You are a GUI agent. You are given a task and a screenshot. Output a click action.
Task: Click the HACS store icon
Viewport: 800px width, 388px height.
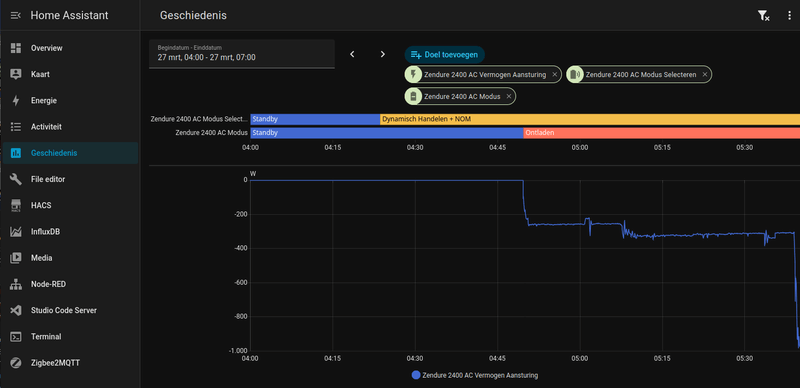(16, 205)
